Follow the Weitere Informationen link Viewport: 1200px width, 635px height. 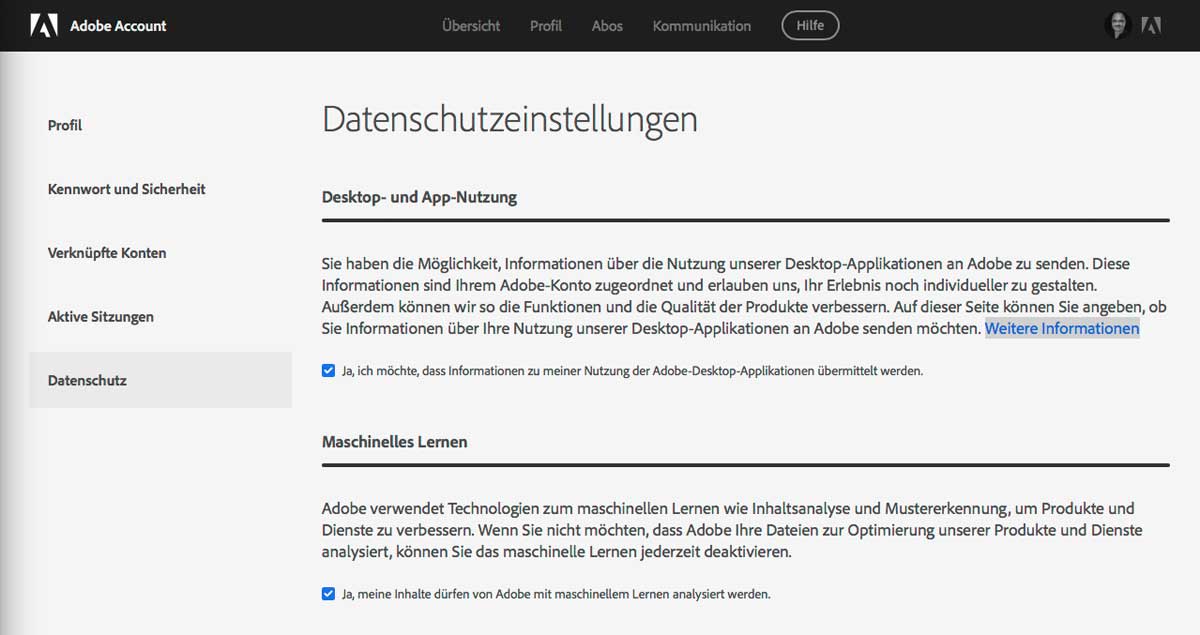(1062, 329)
